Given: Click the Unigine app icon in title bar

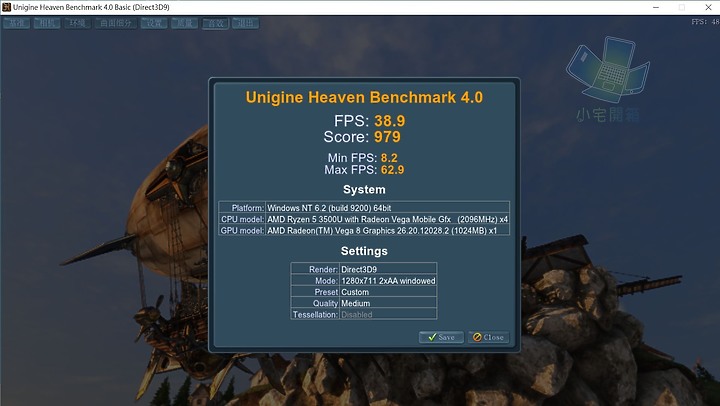Looking at the screenshot, I should click(x=6, y=7).
